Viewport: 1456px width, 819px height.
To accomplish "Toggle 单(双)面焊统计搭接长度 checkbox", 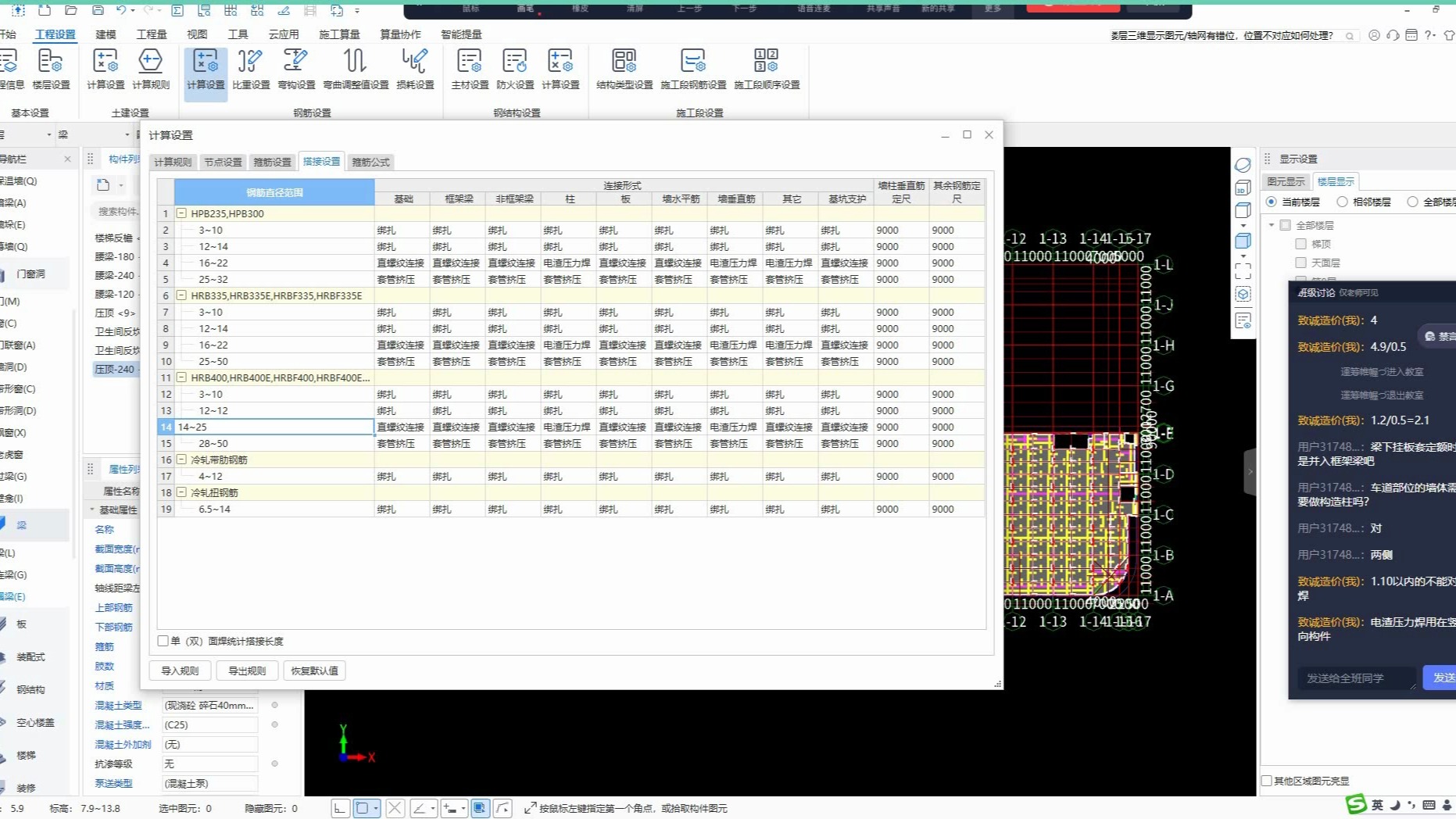I will (163, 641).
